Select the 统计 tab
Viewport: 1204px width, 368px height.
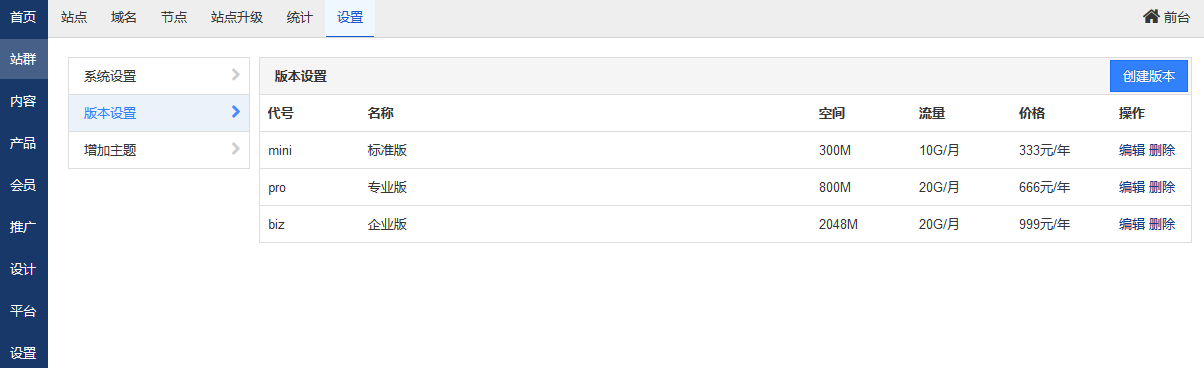(299, 17)
